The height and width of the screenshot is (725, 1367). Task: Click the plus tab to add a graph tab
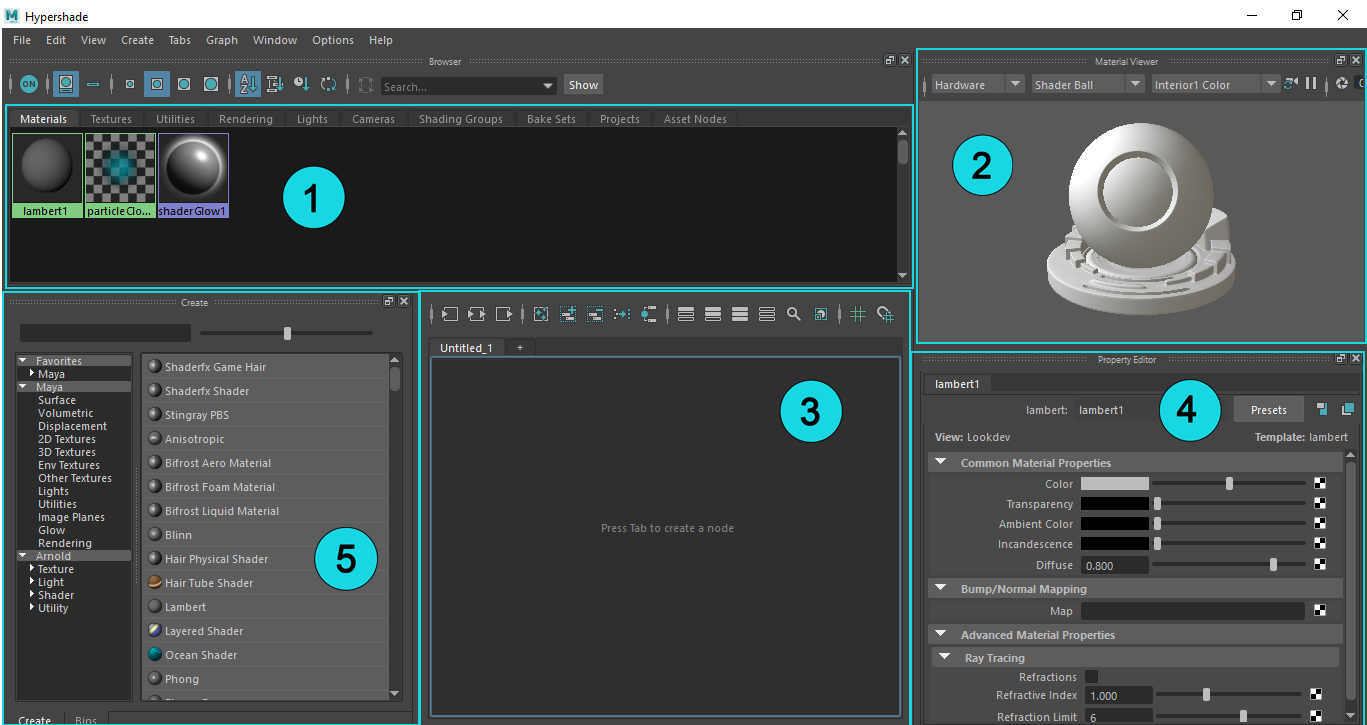pyautogui.click(x=519, y=348)
